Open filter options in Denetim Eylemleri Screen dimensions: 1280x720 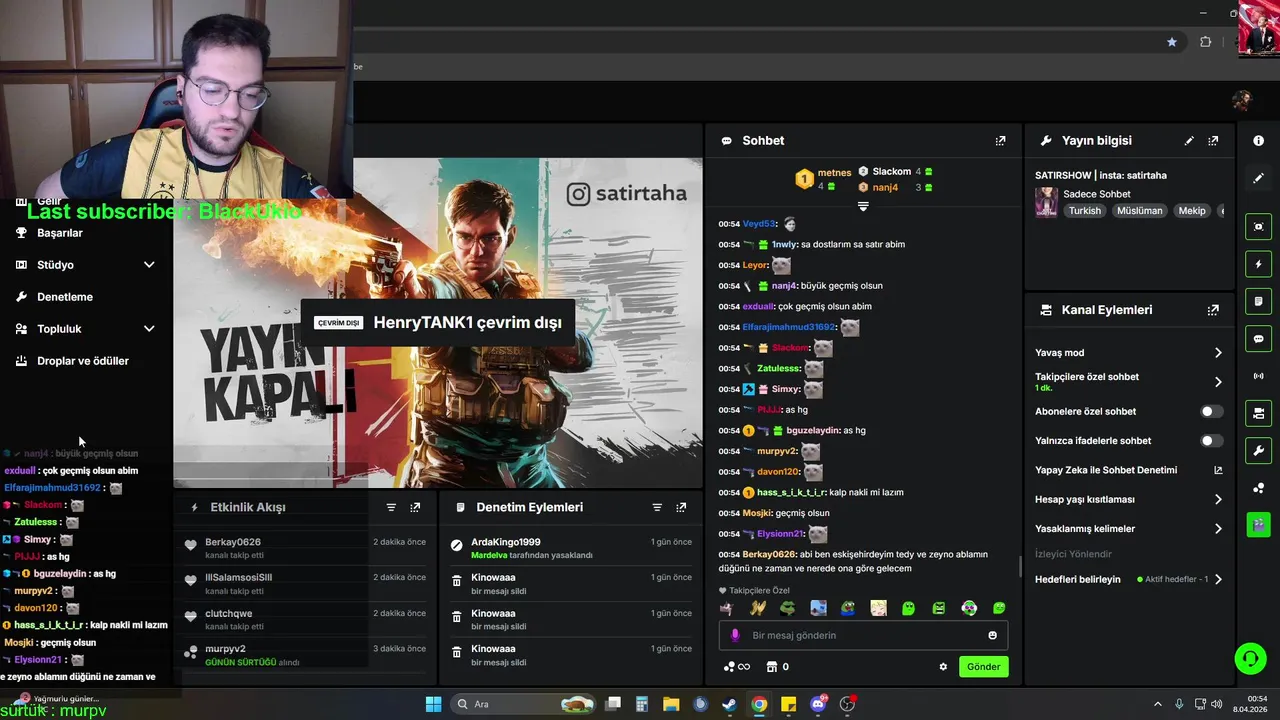point(657,507)
